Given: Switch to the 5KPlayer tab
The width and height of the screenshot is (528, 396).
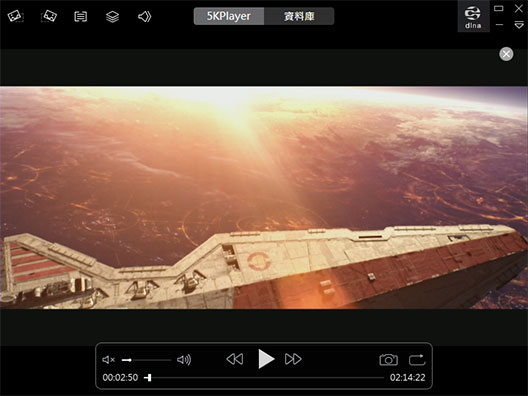Looking at the screenshot, I should (229, 16).
